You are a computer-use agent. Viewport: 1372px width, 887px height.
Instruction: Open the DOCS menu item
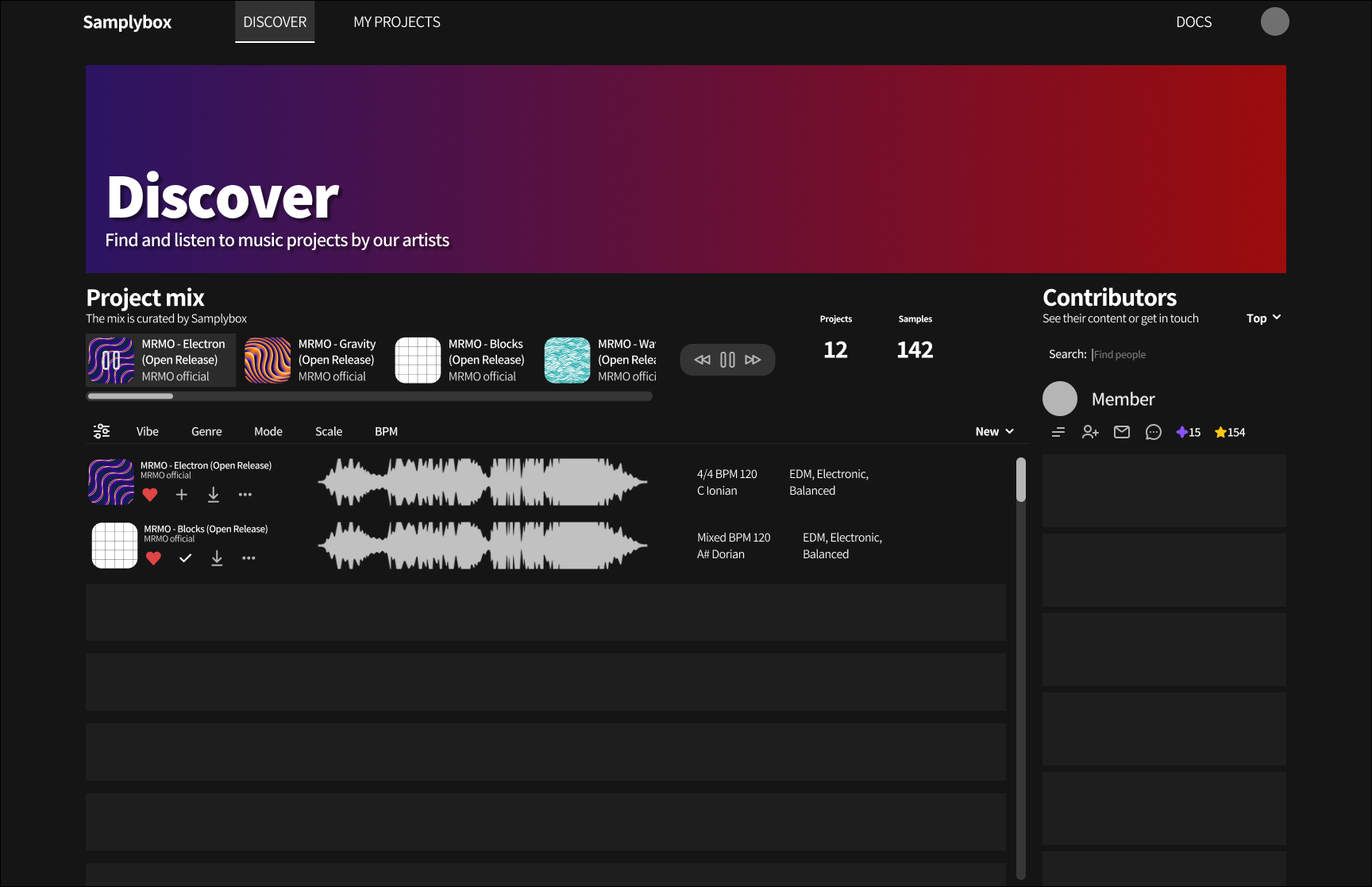1193,21
